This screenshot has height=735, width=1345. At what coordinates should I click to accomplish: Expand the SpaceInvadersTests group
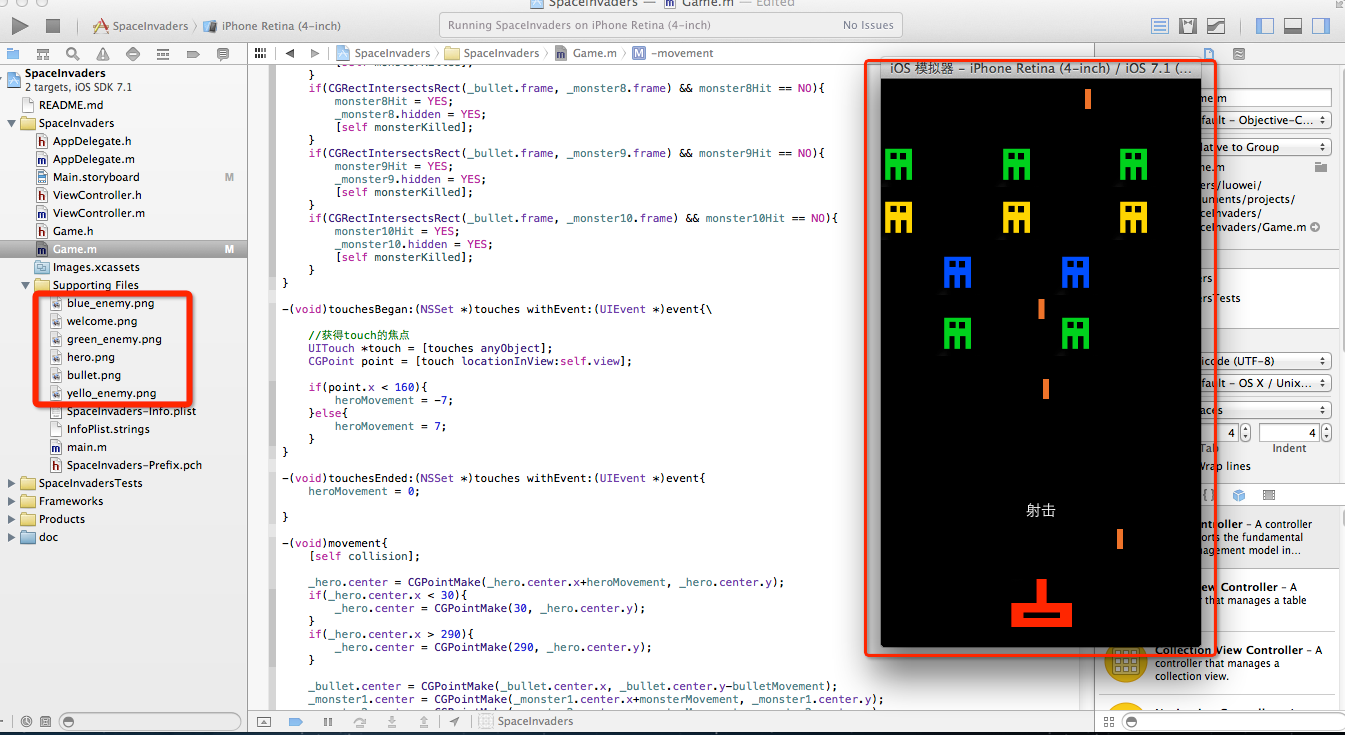pyautogui.click(x=12, y=483)
